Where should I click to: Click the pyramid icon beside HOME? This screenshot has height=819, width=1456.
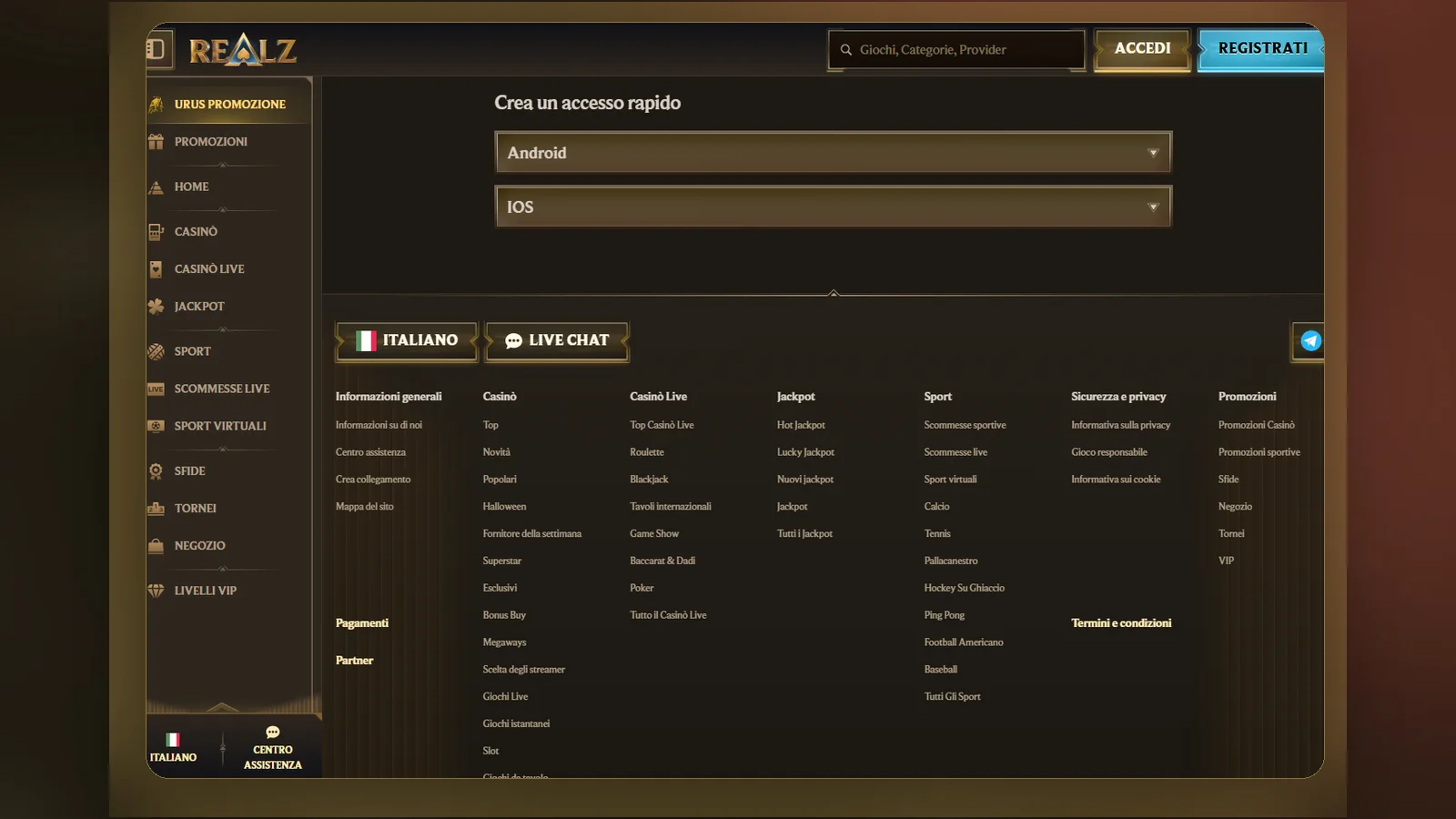point(157,187)
